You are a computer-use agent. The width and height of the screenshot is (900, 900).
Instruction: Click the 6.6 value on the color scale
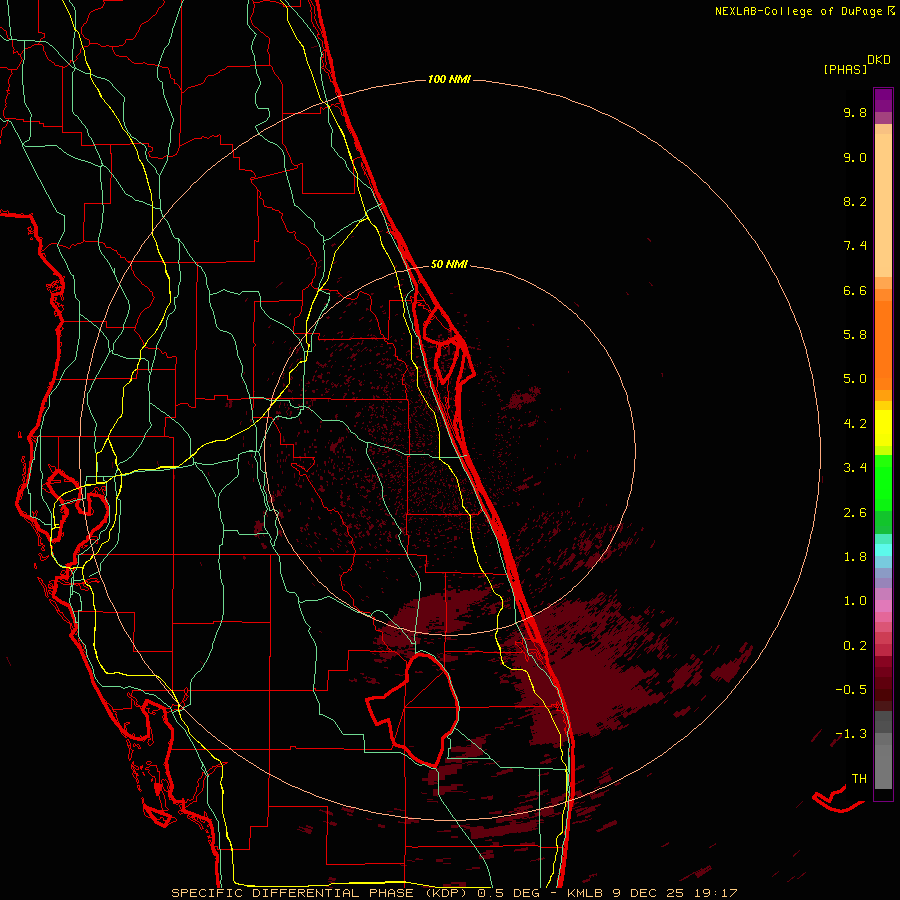(x=855, y=290)
